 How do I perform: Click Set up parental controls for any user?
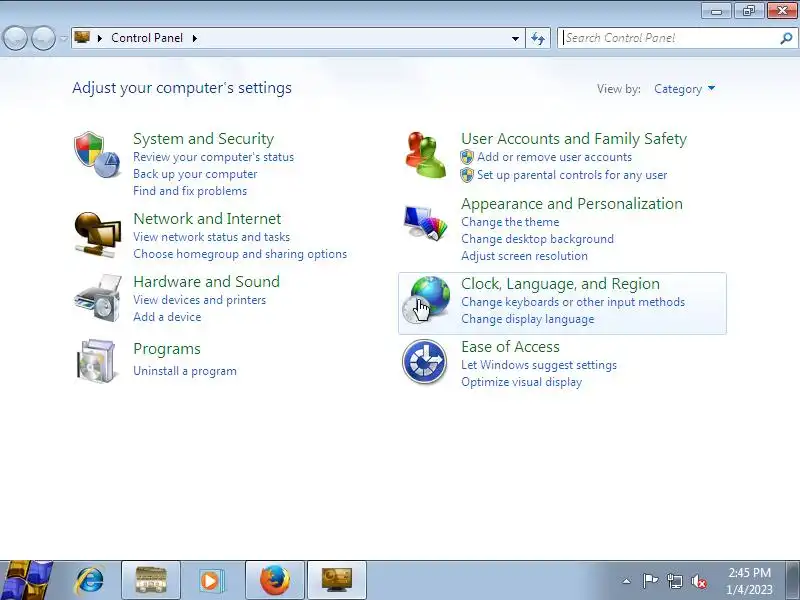[572, 175]
